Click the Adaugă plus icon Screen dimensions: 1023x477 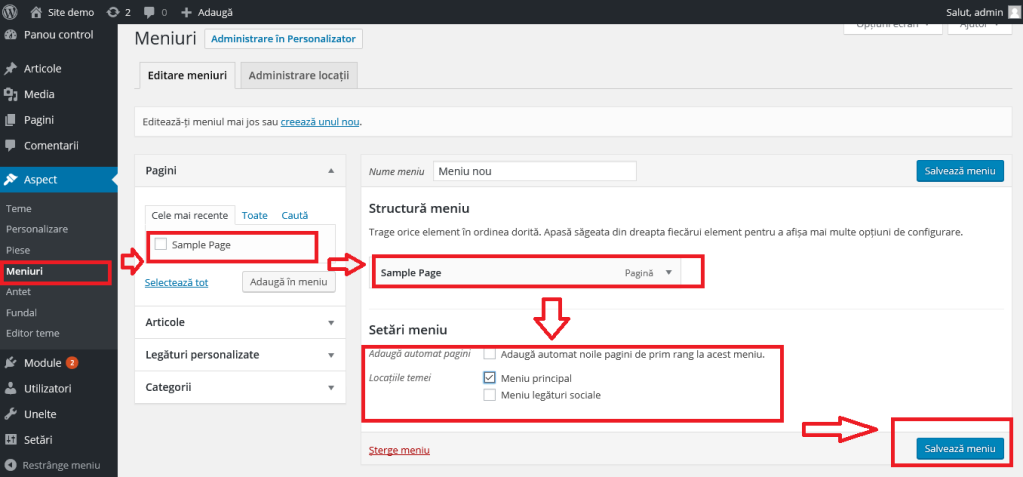(x=186, y=12)
